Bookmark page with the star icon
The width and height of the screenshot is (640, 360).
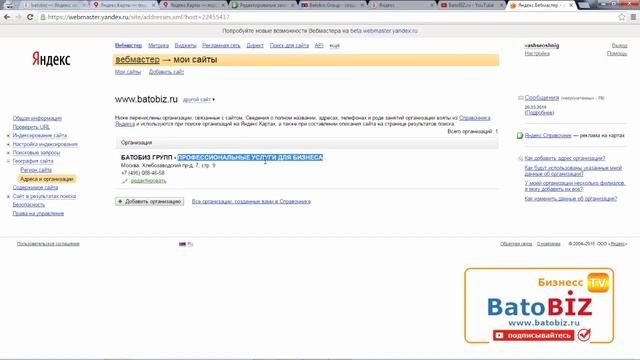(622, 17)
